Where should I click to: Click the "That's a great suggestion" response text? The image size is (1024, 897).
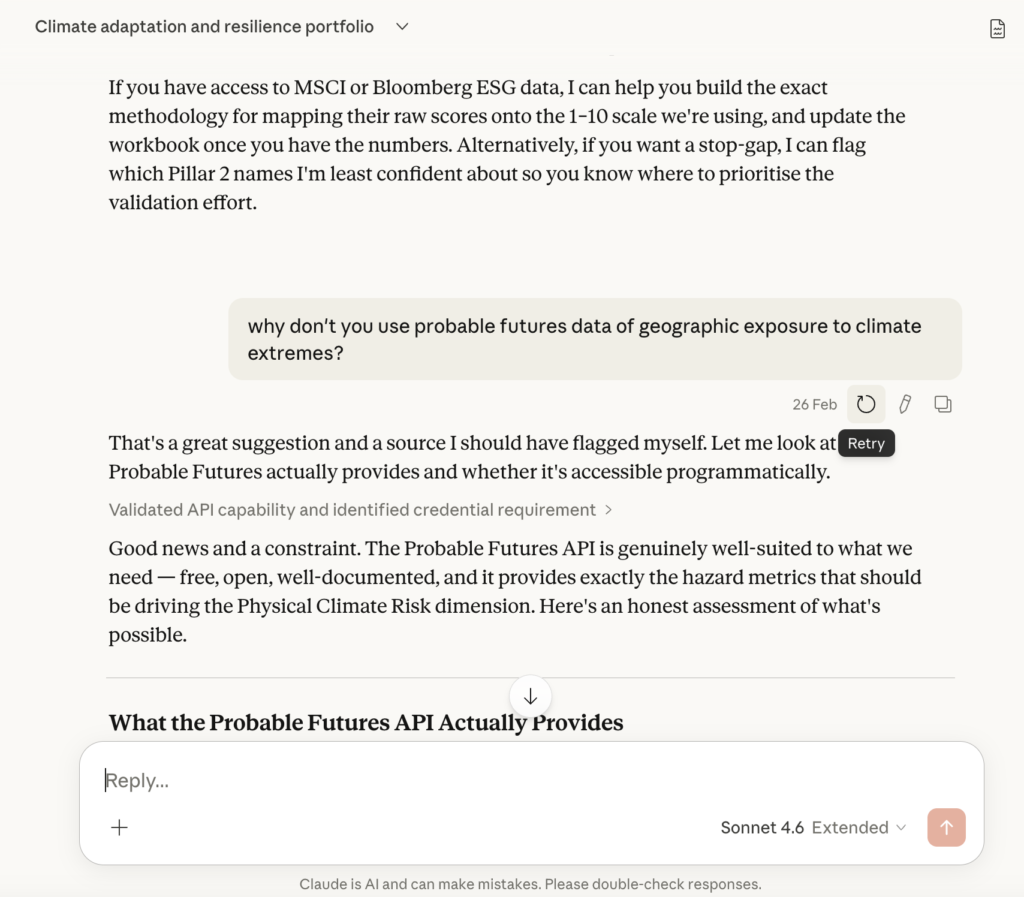point(470,457)
